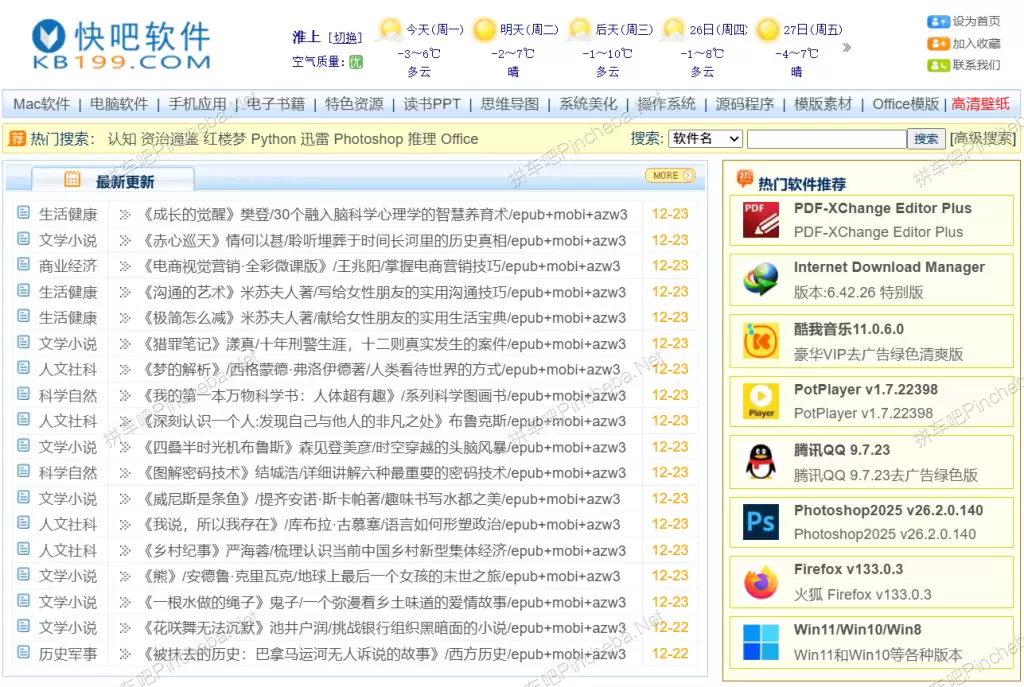Image resolution: width=1024 pixels, height=687 pixels.
Task: Click the PDF-XChange Editor Plus icon
Action: pyautogui.click(x=761, y=219)
